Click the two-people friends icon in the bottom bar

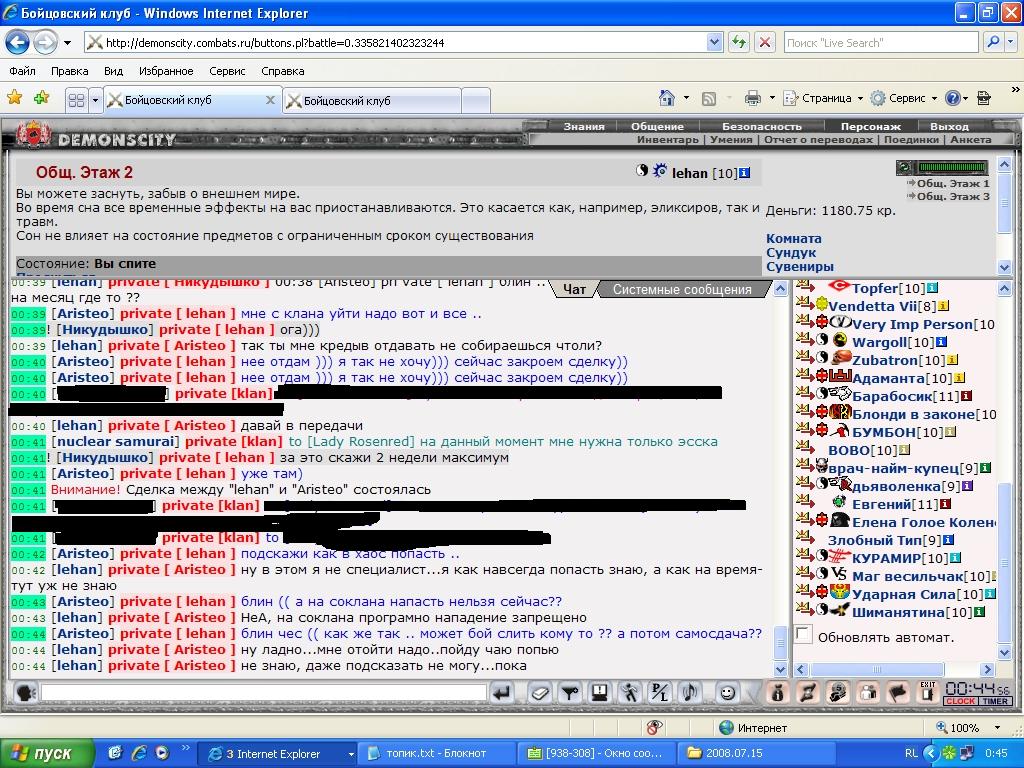tap(868, 692)
